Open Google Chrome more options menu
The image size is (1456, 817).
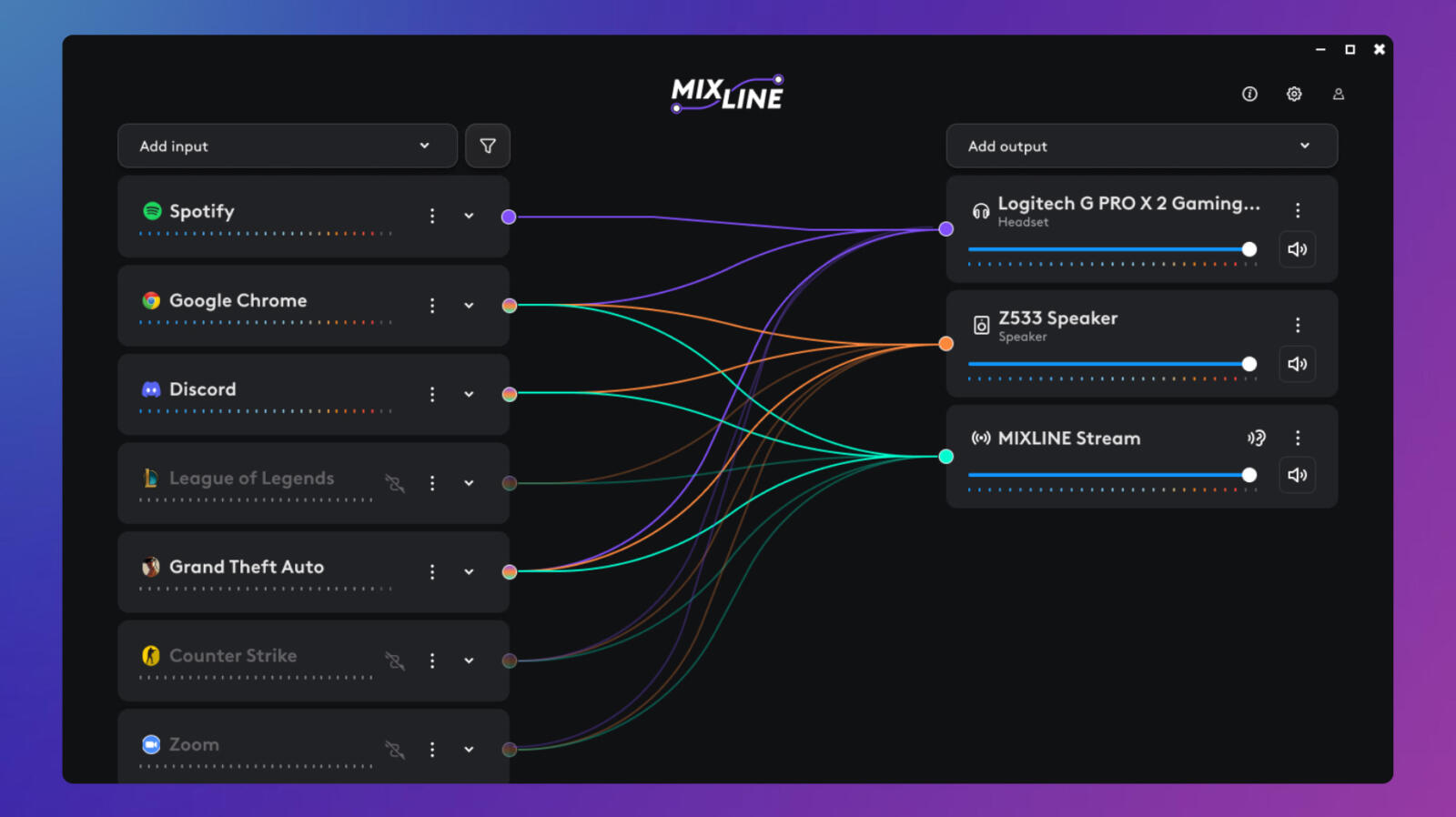point(432,305)
